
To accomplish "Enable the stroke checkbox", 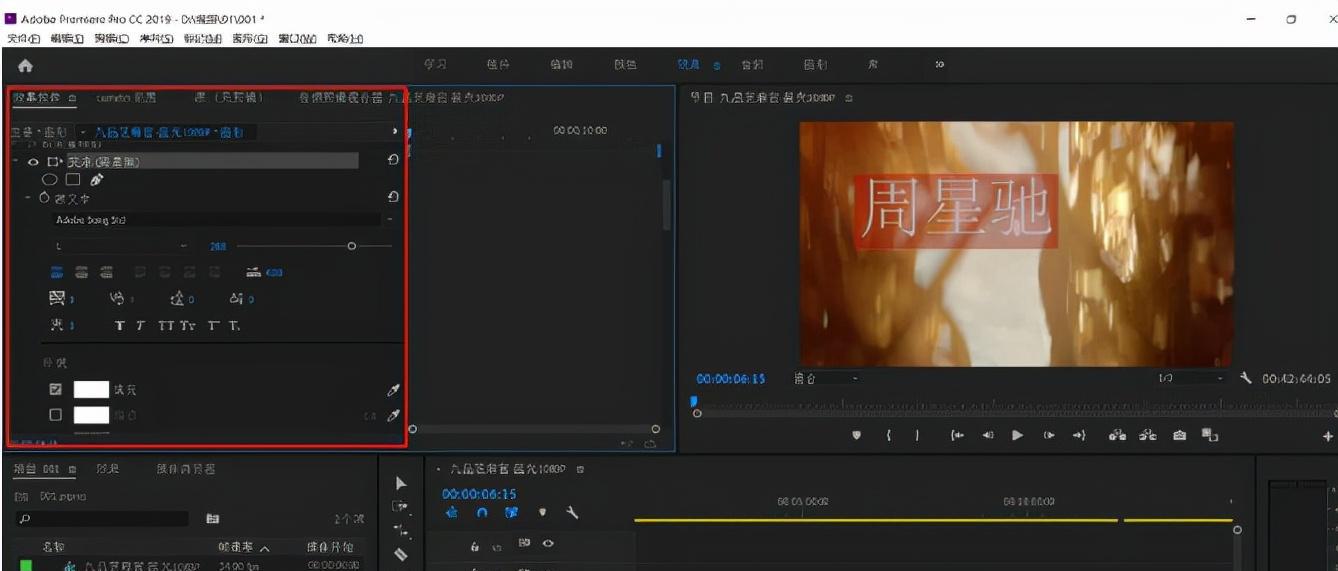I will 56,414.
